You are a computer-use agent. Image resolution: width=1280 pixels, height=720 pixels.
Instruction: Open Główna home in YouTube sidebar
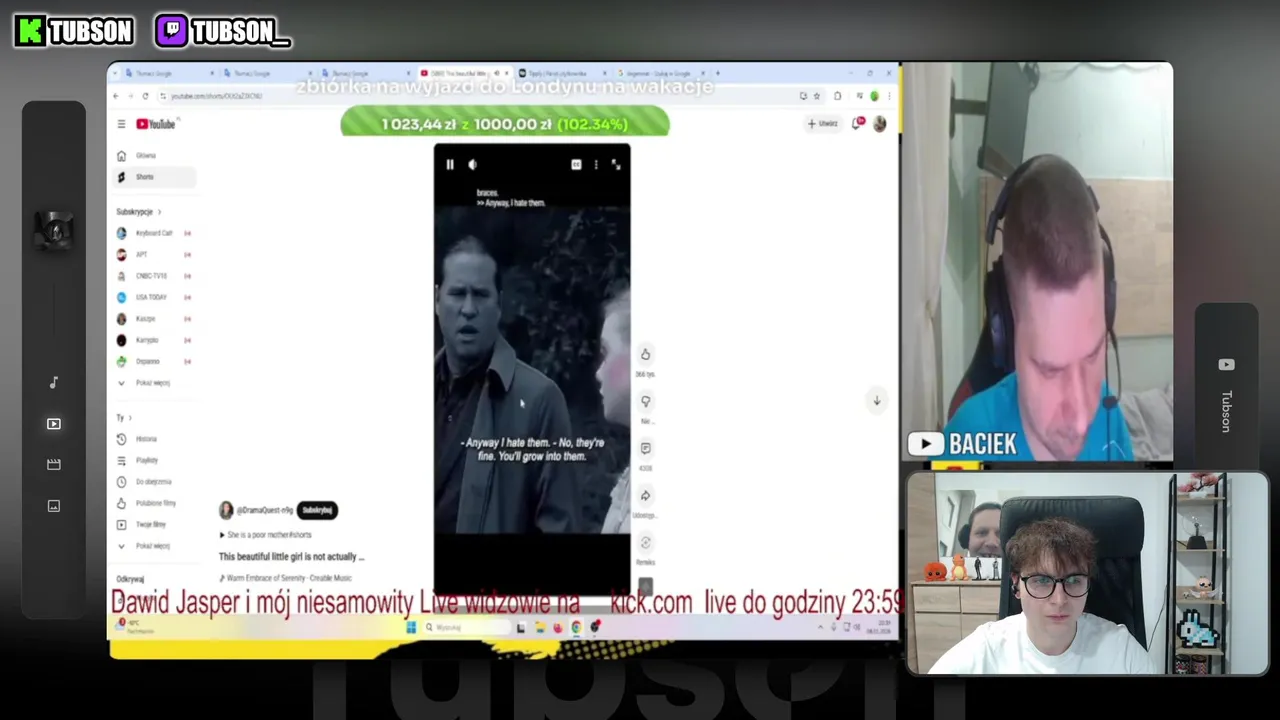(x=155, y=156)
